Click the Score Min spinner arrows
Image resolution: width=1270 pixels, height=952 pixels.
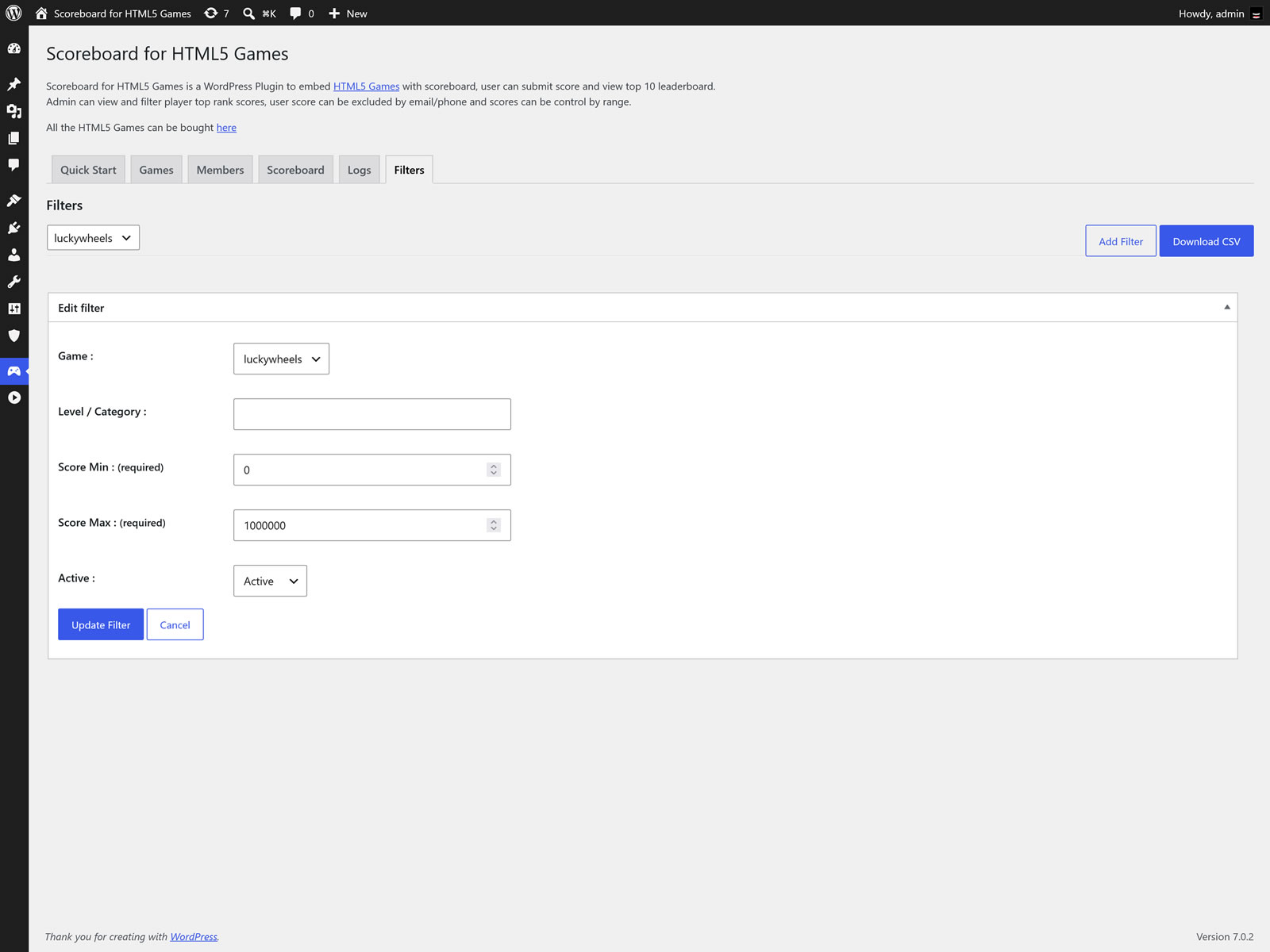(494, 470)
